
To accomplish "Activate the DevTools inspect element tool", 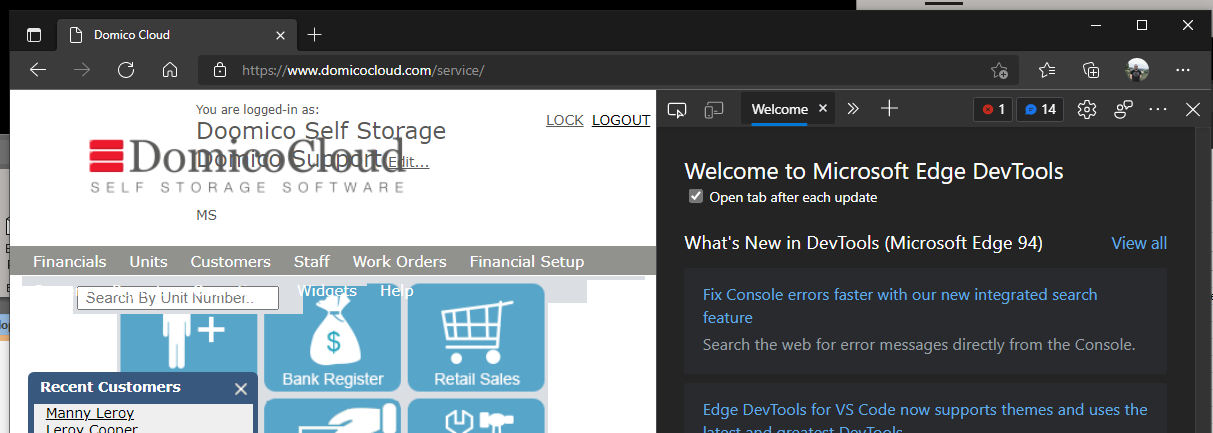I will pyautogui.click(x=678, y=109).
